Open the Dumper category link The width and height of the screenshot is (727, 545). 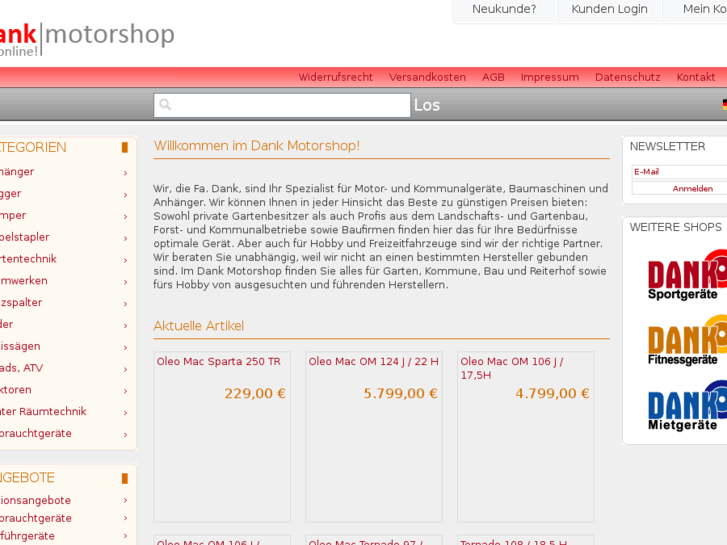tap(13, 216)
